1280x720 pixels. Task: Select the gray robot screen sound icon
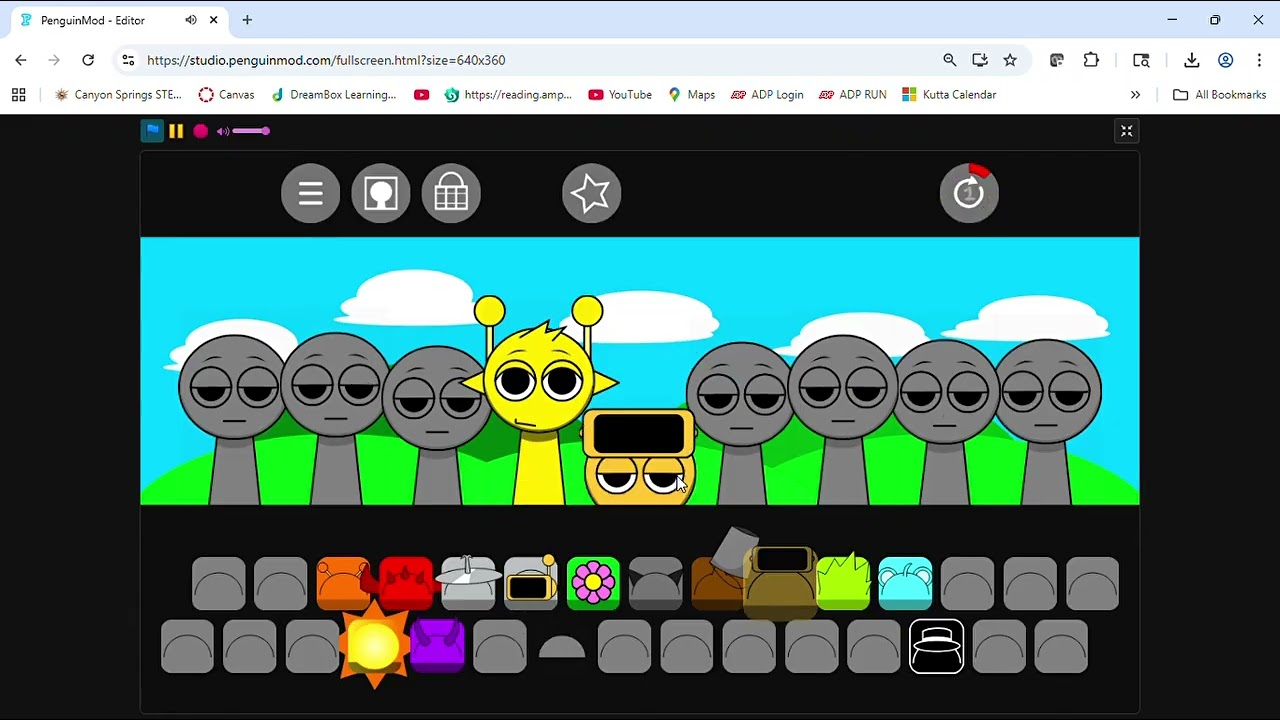point(530,584)
